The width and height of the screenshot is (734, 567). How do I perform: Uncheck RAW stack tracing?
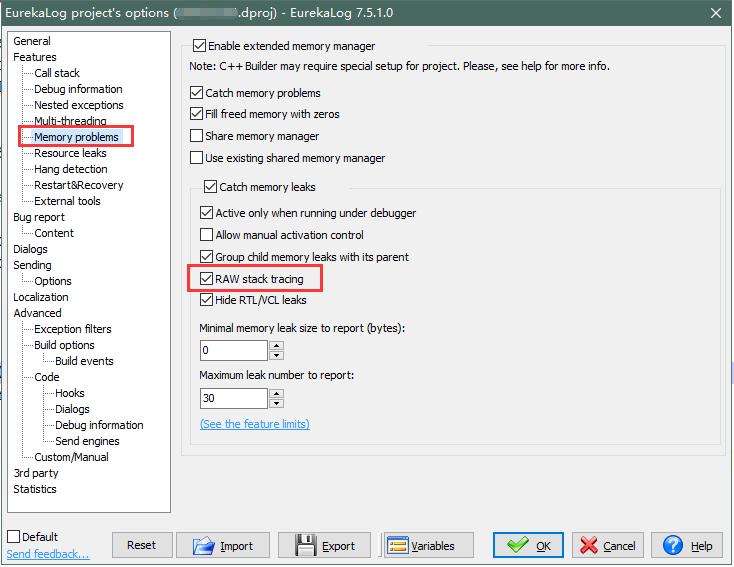tap(206, 279)
